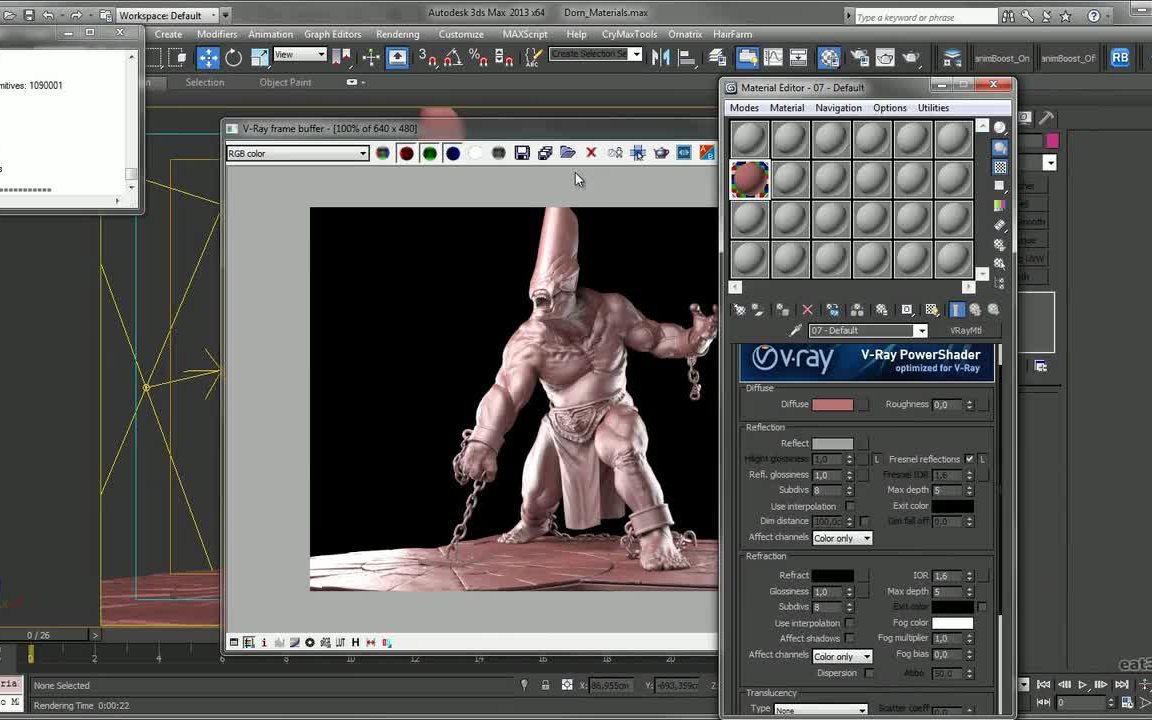Image resolution: width=1152 pixels, height=720 pixels.
Task: Clear the frame buffer image
Action: point(591,153)
